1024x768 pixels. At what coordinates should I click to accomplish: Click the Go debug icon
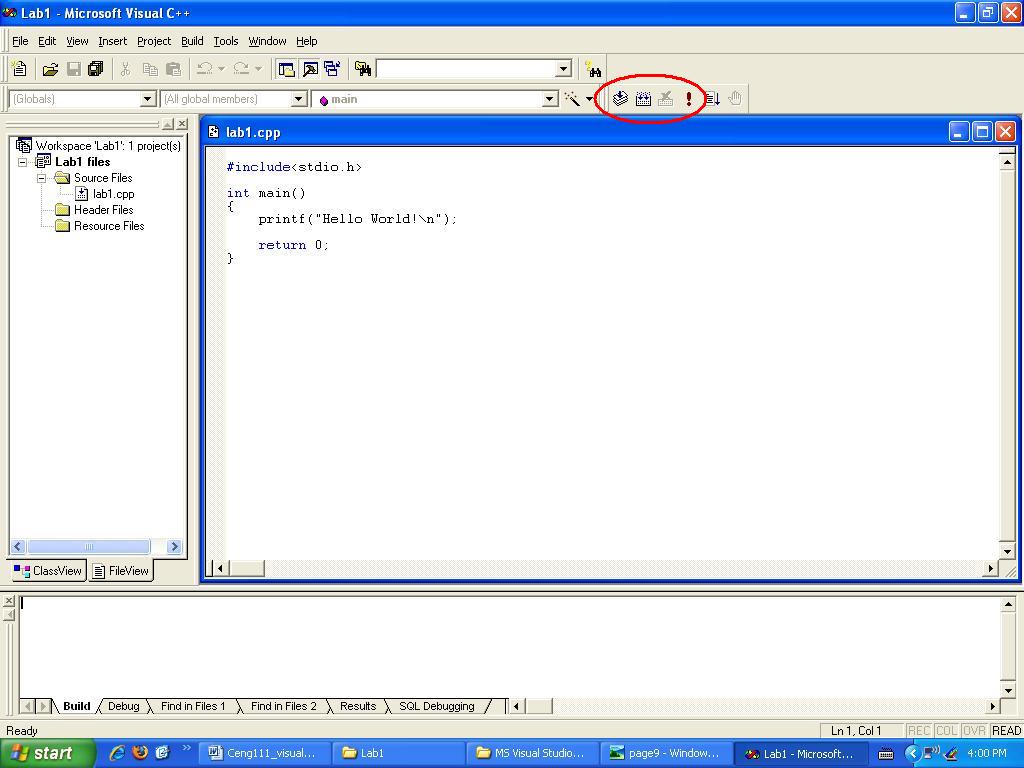712,98
